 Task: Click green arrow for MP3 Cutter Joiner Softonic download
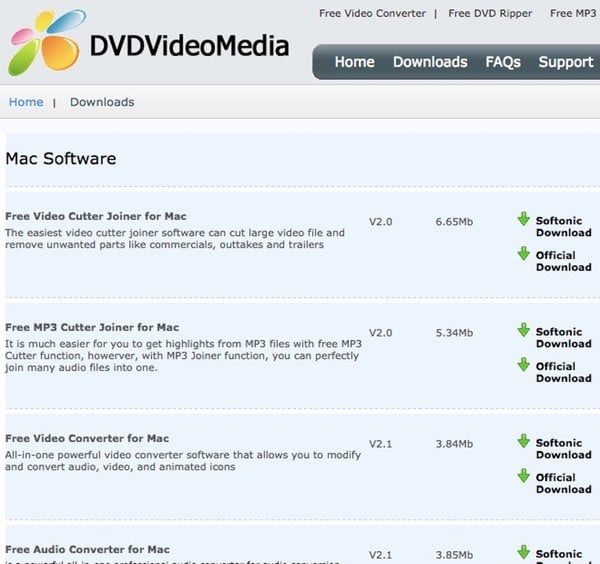pos(523,330)
